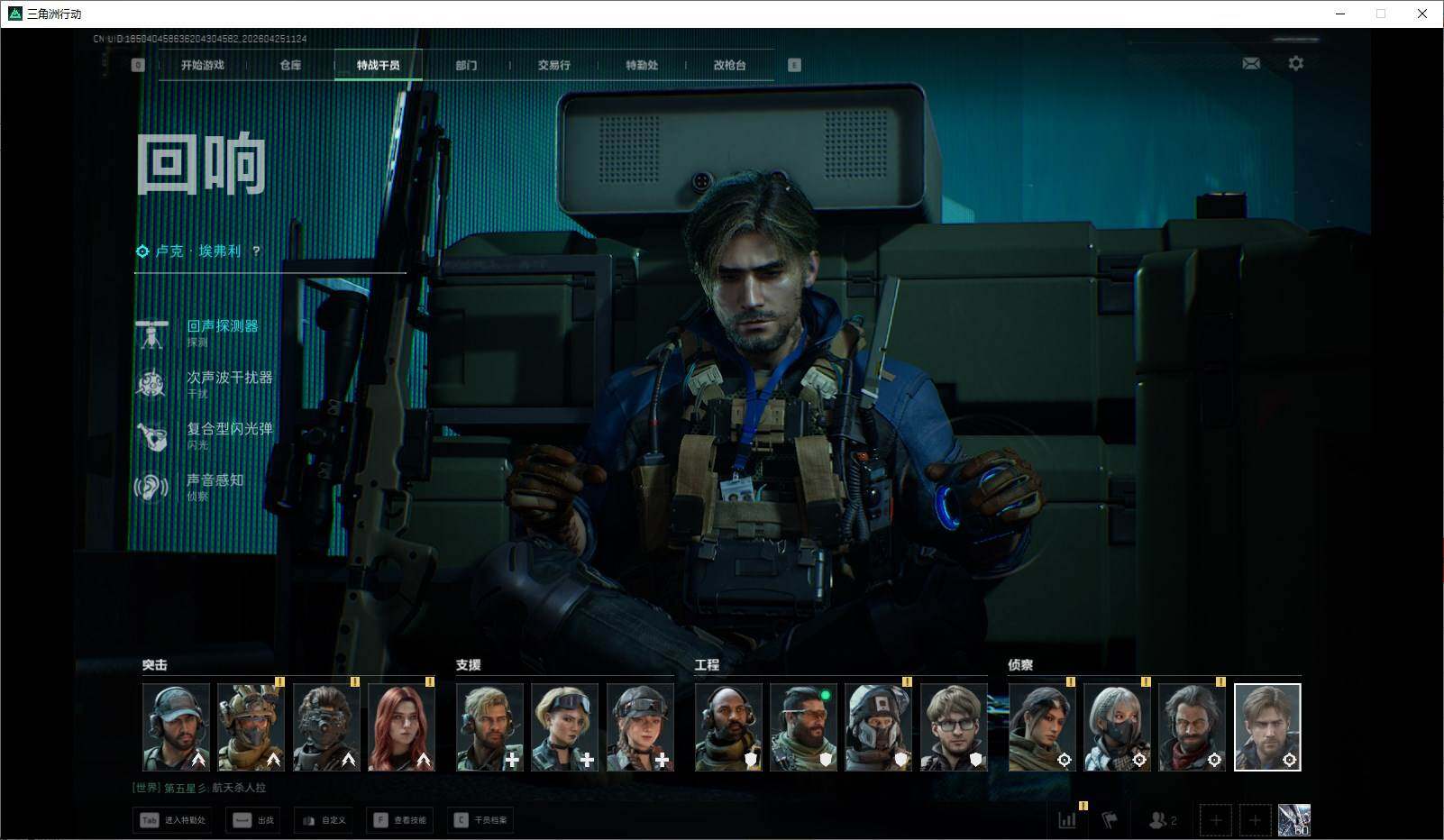This screenshot has height=840, width=1444.
Task: Click the first empty squad slot plus
Action: [x=1216, y=820]
